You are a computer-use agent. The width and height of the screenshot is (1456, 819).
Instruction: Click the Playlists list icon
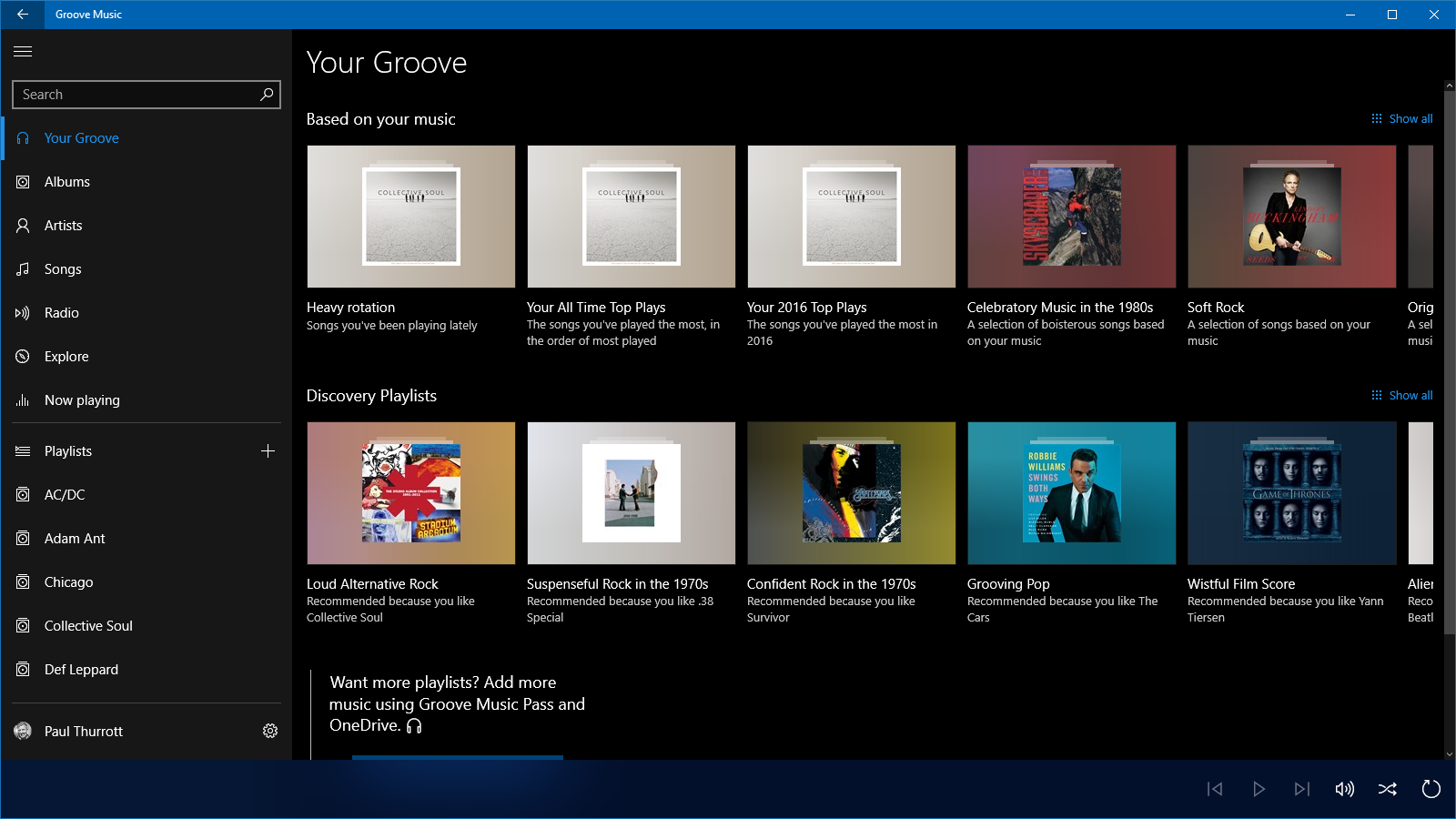pos(23,451)
